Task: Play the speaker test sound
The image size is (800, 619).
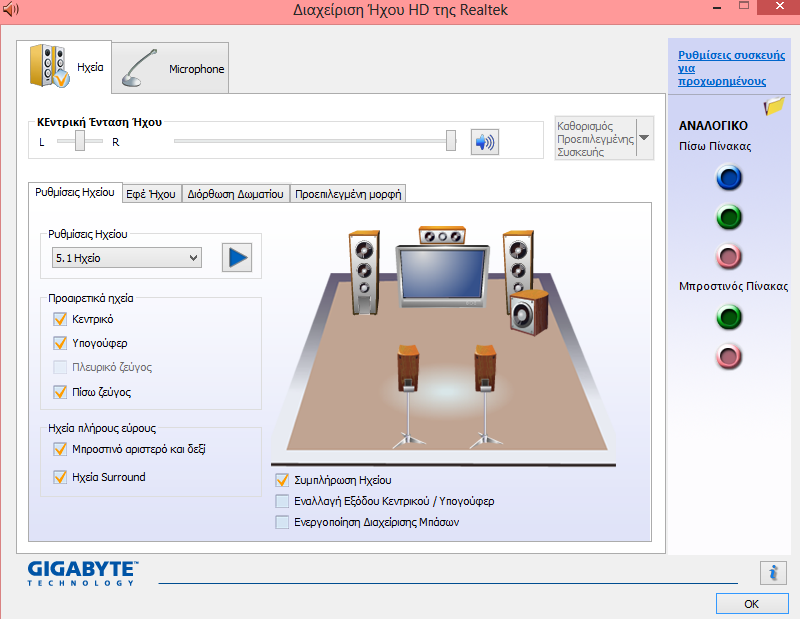Action: click(237, 258)
